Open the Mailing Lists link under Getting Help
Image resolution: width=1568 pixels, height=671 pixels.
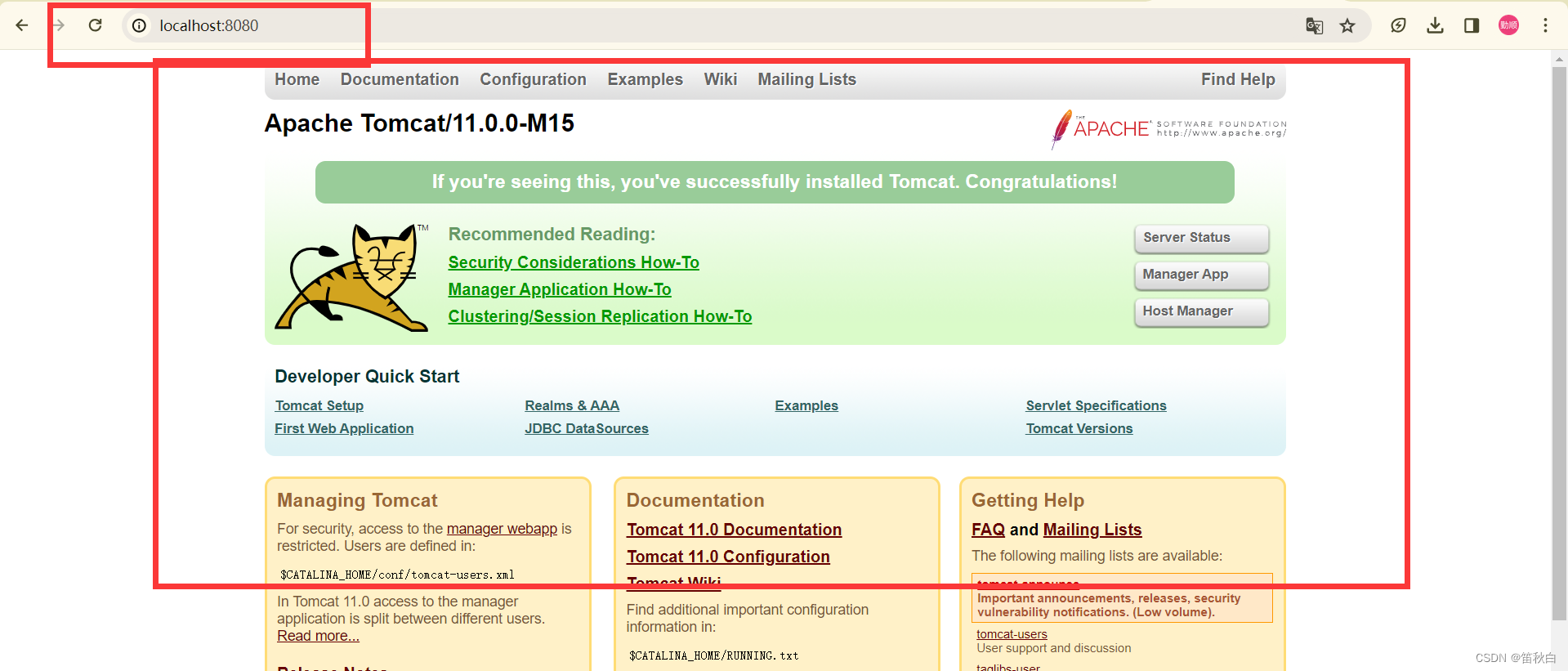click(x=1092, y=530)
